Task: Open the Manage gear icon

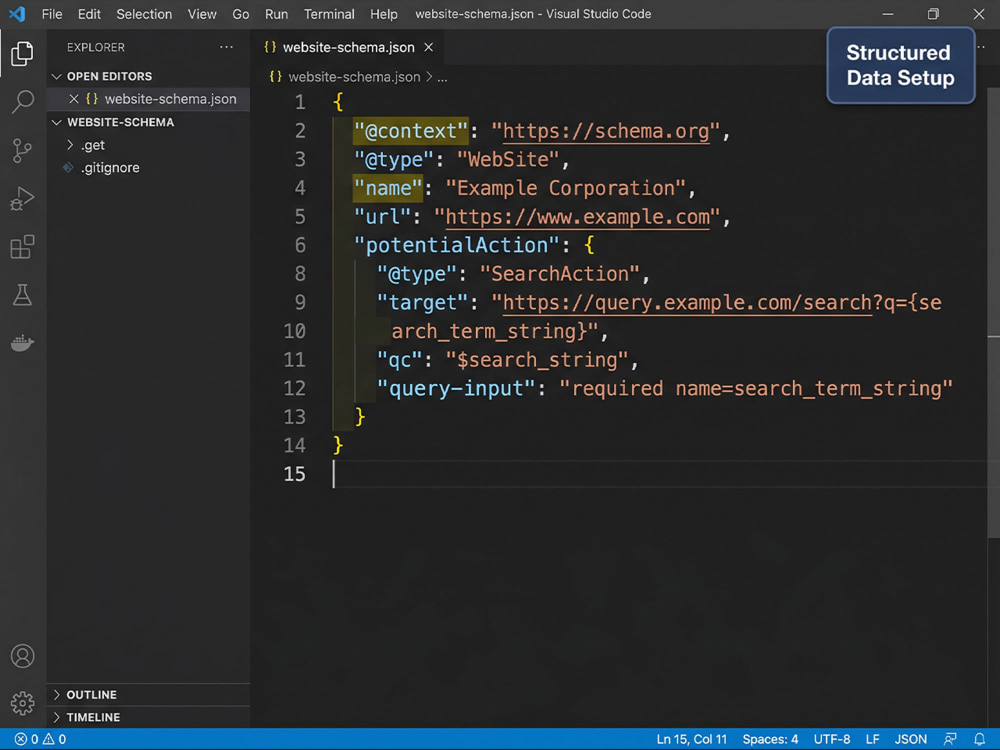Action: 22,703
